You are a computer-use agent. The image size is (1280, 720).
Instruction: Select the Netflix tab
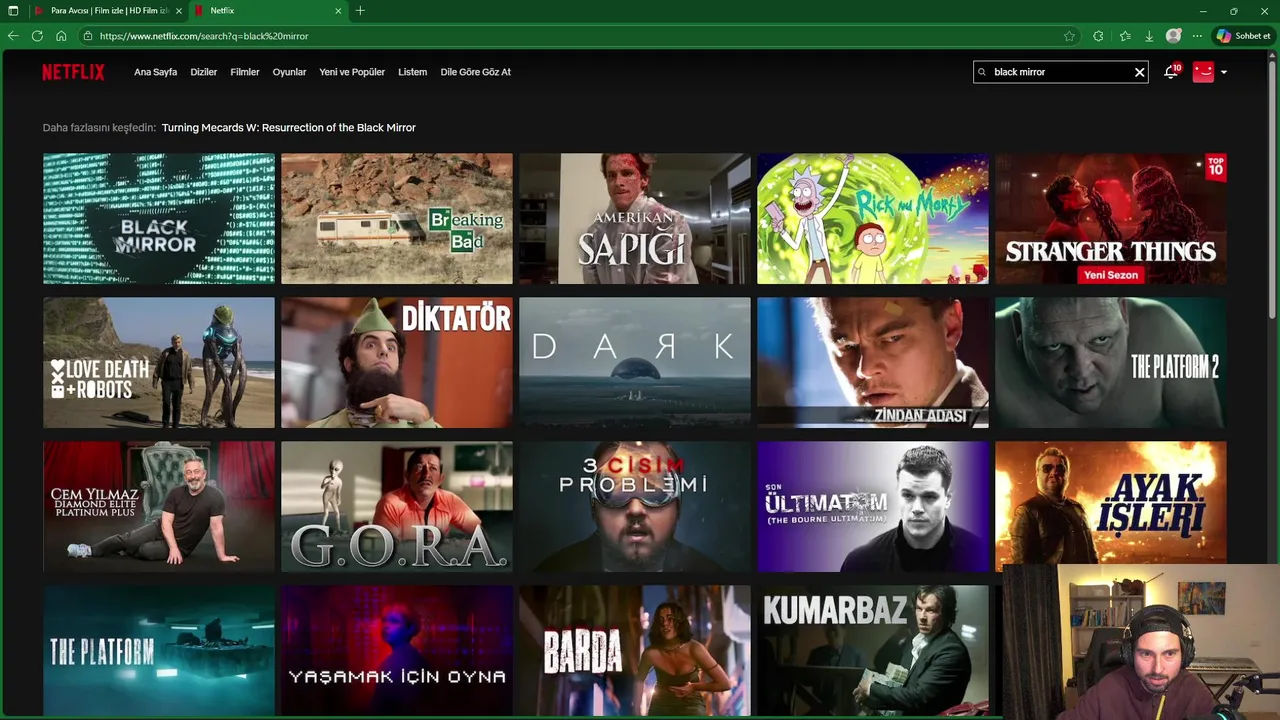[268, 11]
